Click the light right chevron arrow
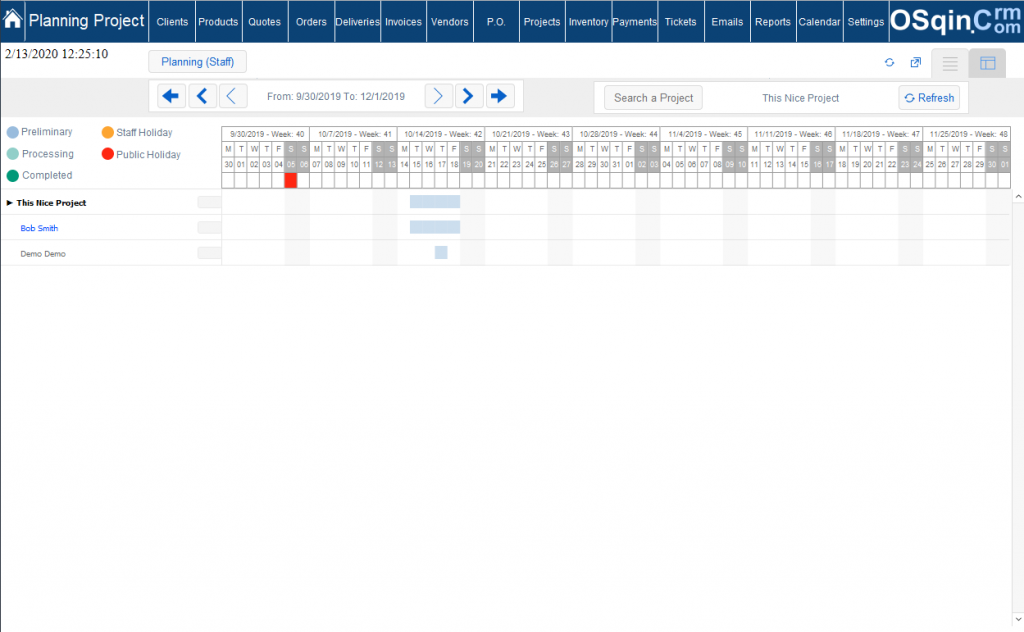The image size is (1024, 632). click(438, 95)
